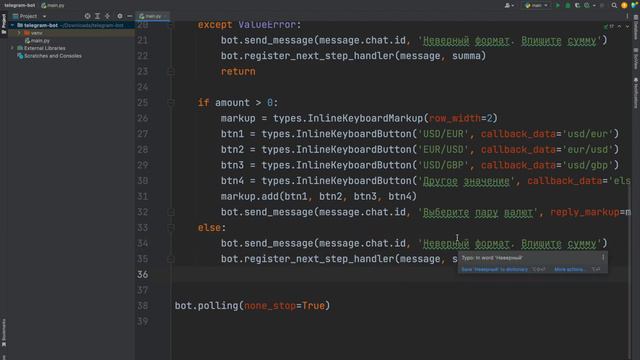640x360 pixels.
Task: Click row_width parameter on line 26
Action: [455, 118]
